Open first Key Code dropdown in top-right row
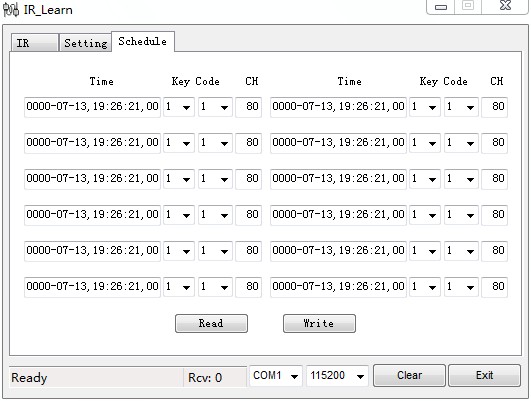The height and width of the screenshot is (401, 531). coord(425,107)
